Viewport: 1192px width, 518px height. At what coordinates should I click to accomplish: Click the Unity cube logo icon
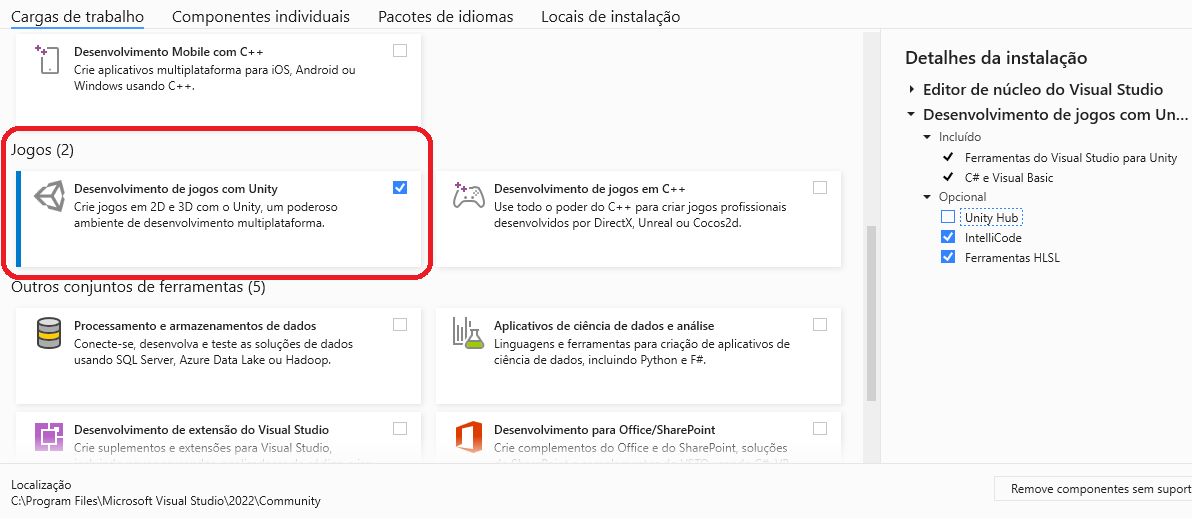tap(50, 196)
